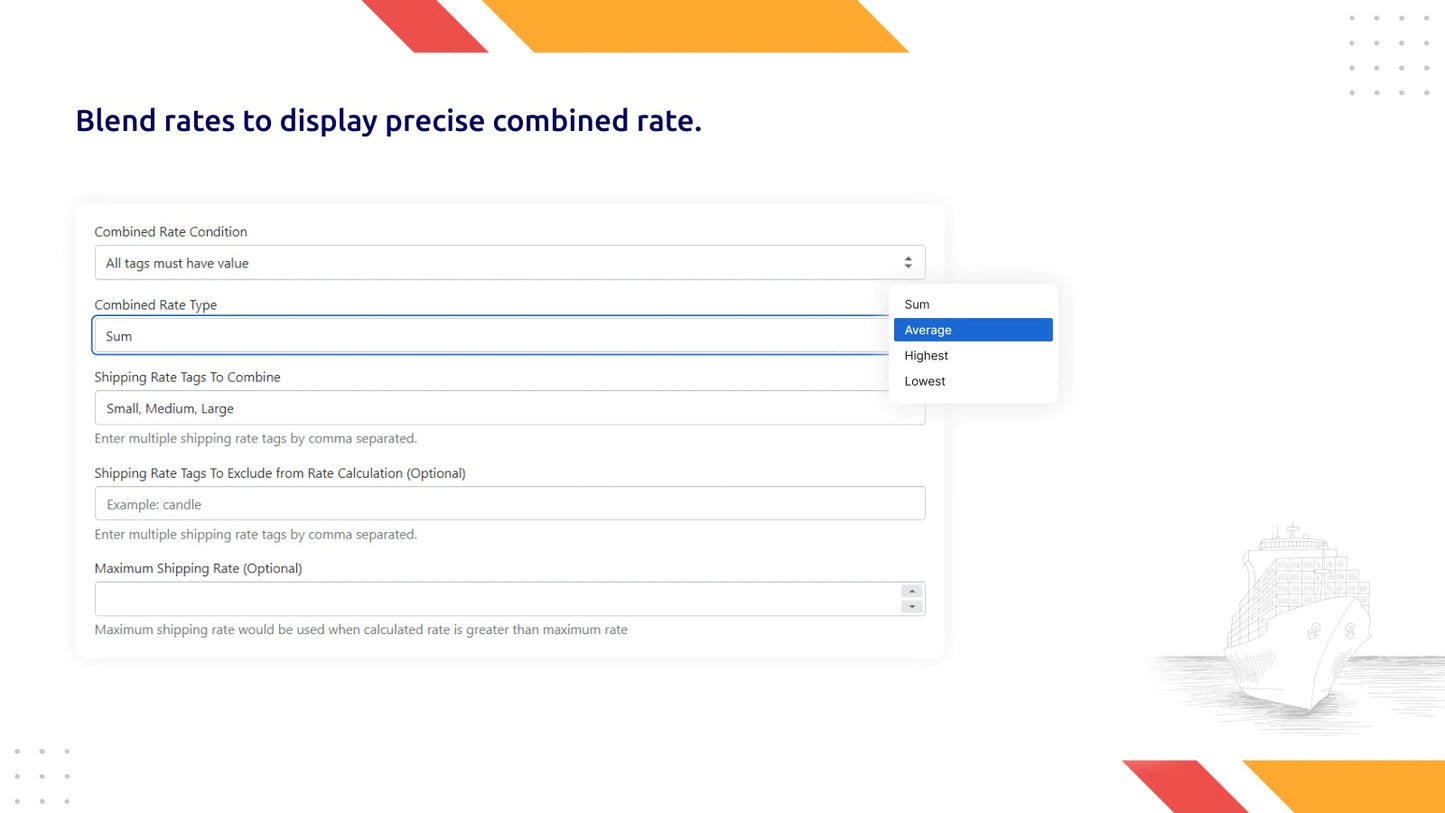Click inside the Shipping Rate Tags To Combine field
Screen dimensions: 1445x813
click(509, 408)
